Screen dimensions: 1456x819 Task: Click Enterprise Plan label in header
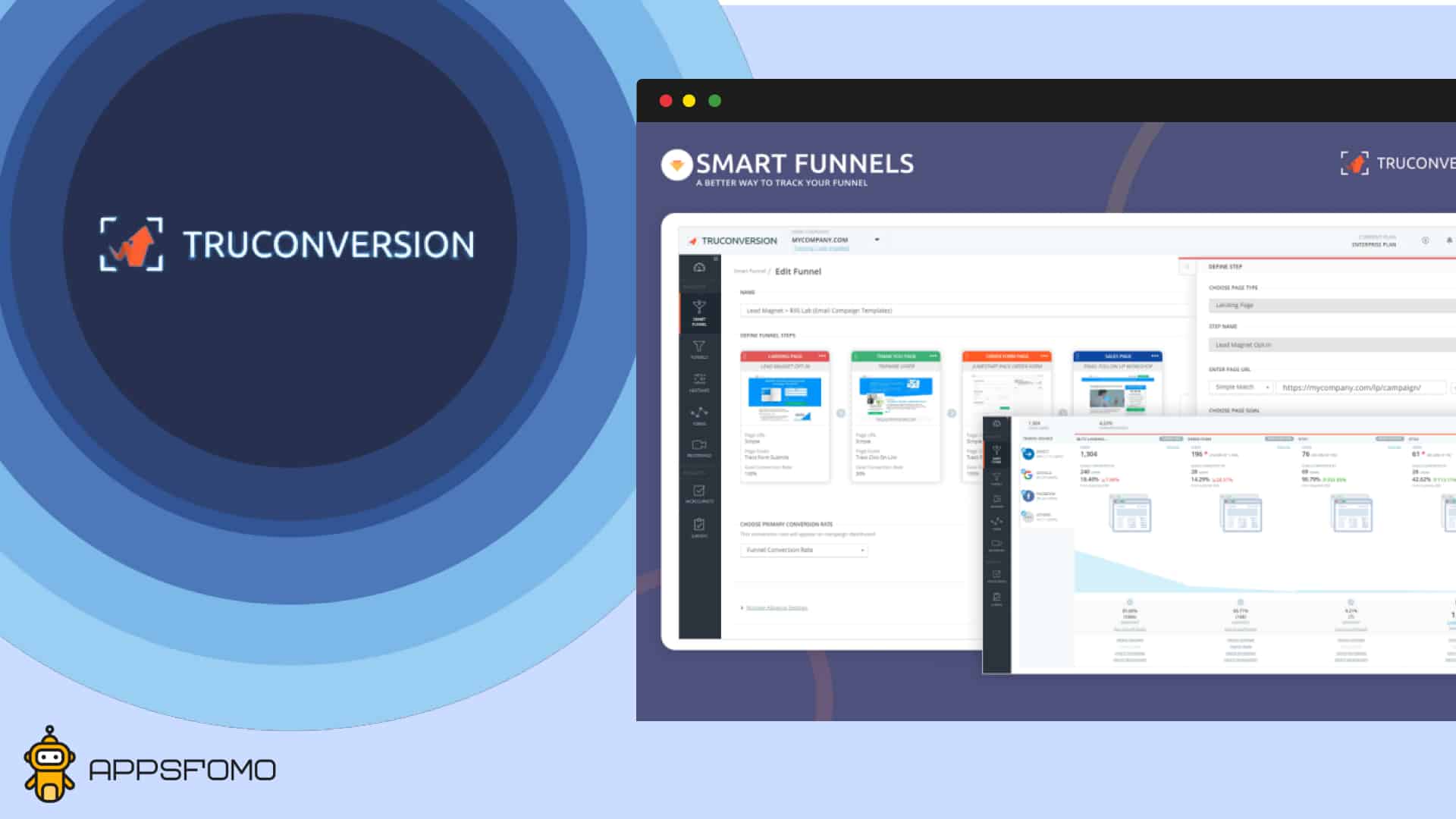pyautogui.click(x=1373, y=244)
